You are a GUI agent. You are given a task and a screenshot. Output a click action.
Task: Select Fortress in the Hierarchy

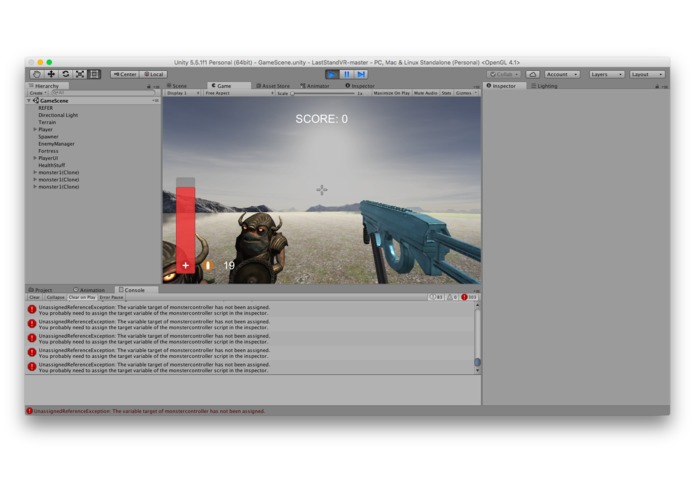pos(48,151)
